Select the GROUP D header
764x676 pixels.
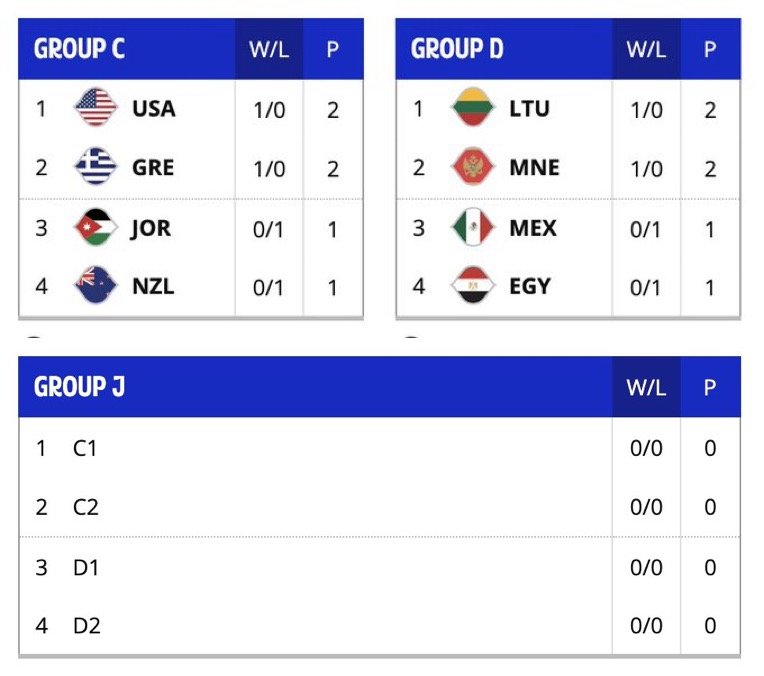click(457, 49)
